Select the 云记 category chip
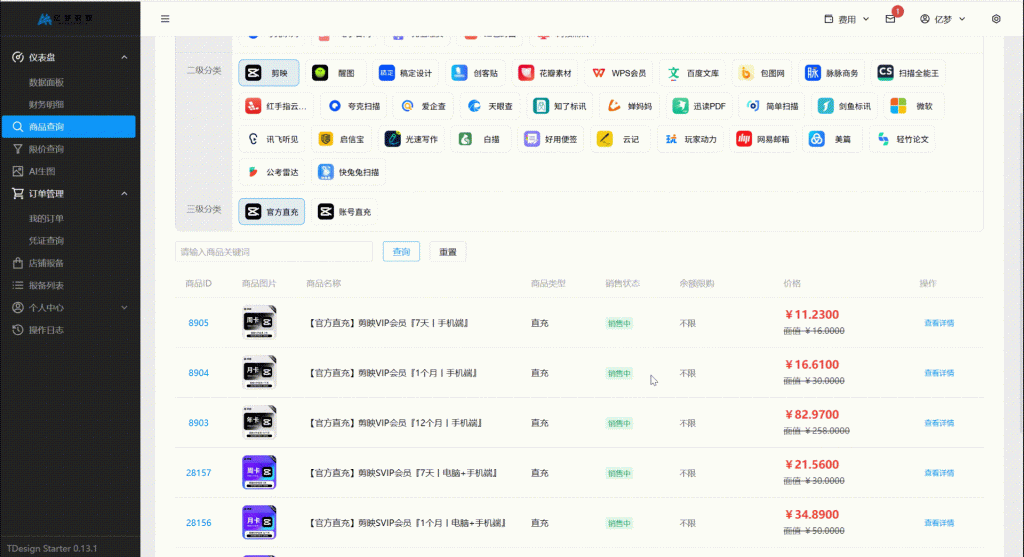The image size is (1024, 557). tap(620, 139)
